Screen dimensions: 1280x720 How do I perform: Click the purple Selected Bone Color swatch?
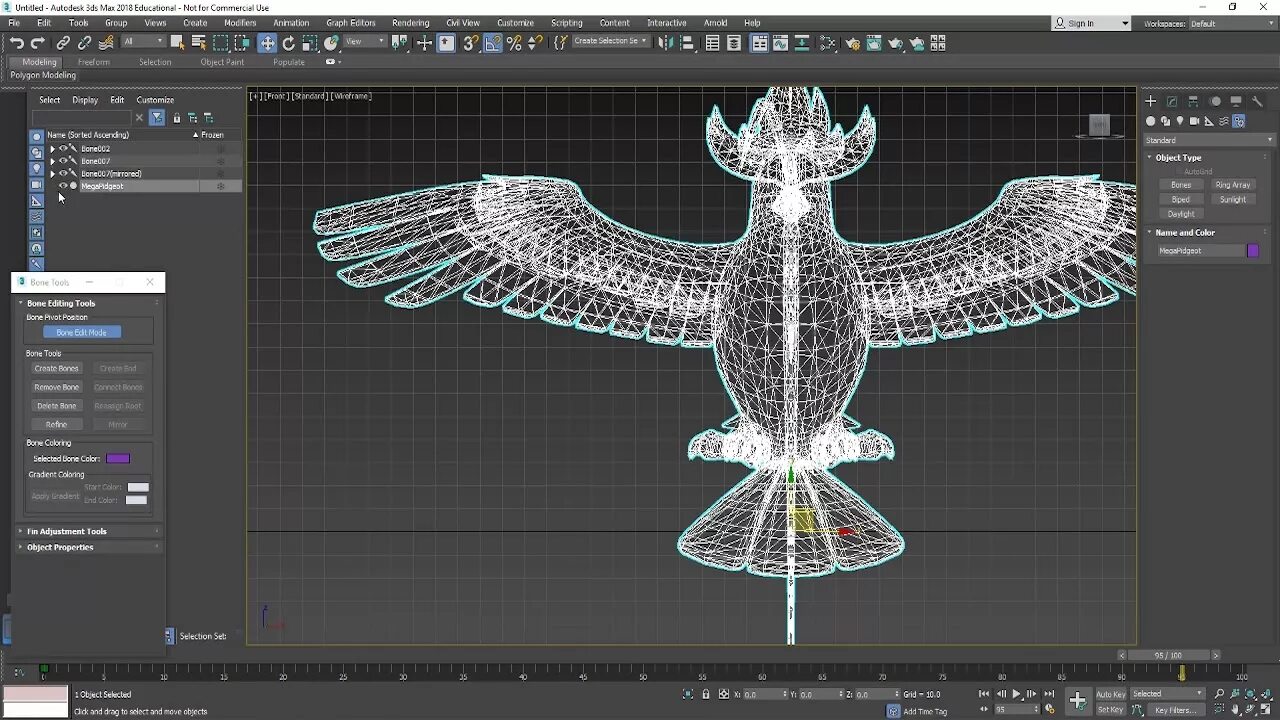point(118,458)
